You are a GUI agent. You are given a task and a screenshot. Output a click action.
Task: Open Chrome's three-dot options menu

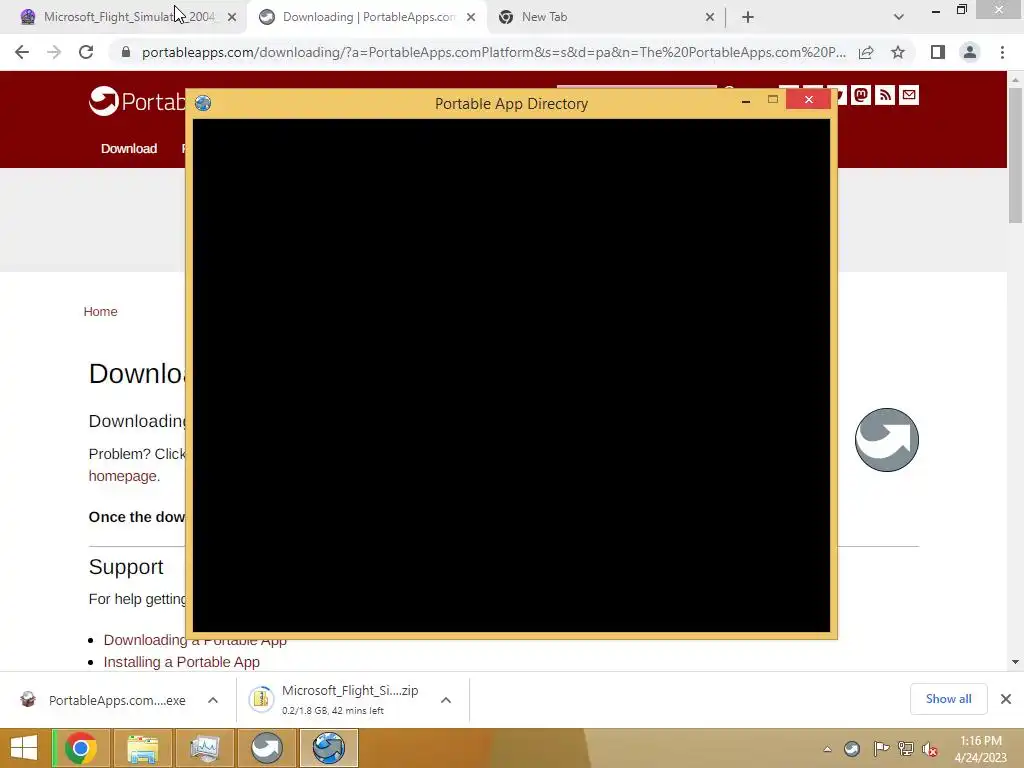point(1002,52)
